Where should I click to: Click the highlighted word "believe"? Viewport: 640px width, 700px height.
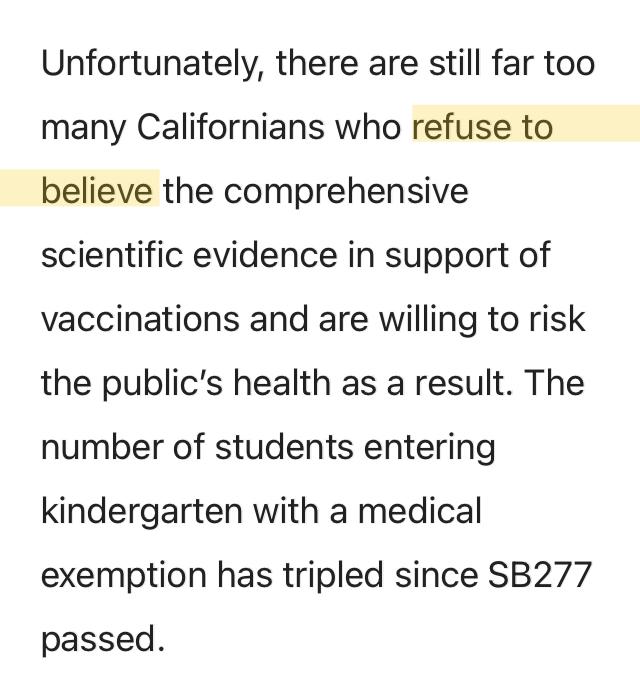pos(97,191)
